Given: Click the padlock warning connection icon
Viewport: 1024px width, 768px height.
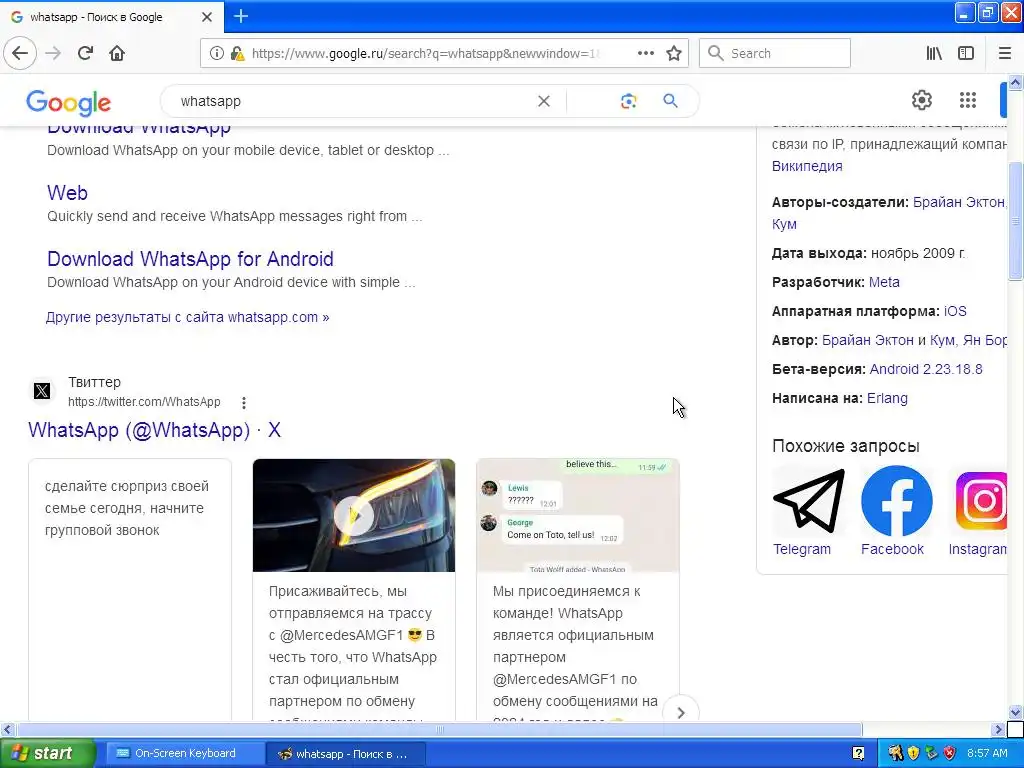Looking at the screenshot, I should point(237,54).
